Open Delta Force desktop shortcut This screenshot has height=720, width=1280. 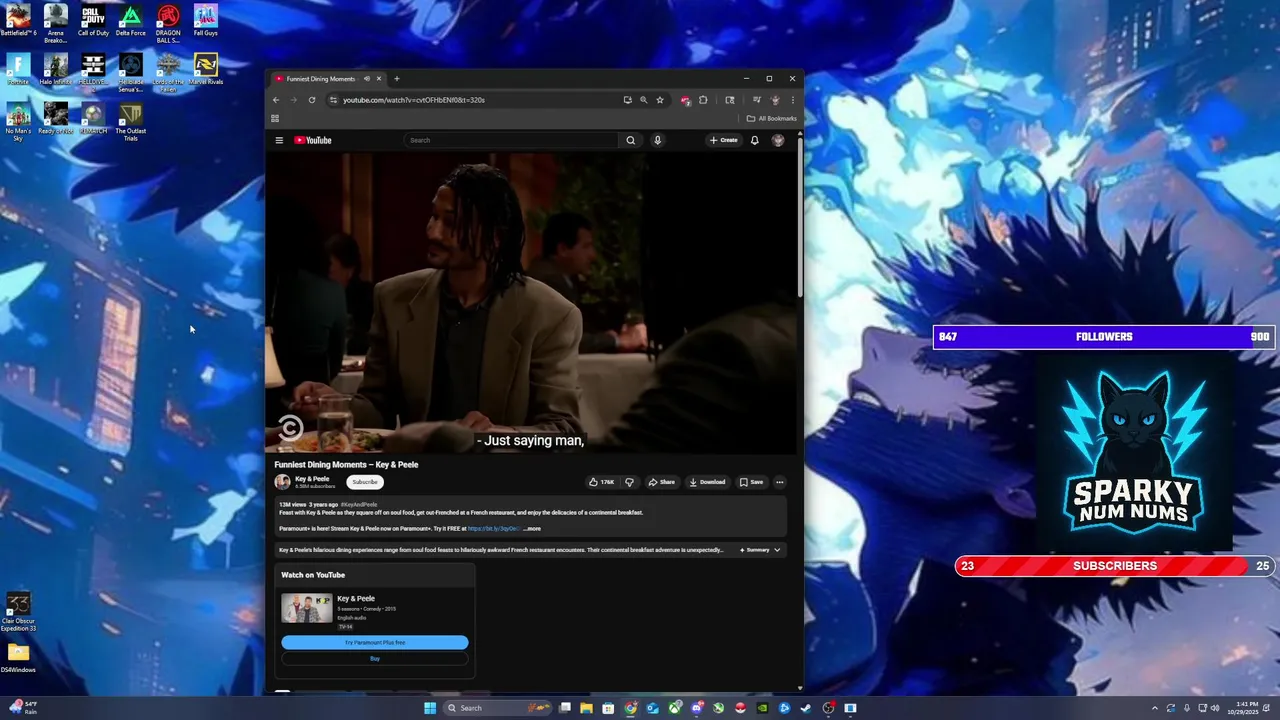(x=131, y=21)
